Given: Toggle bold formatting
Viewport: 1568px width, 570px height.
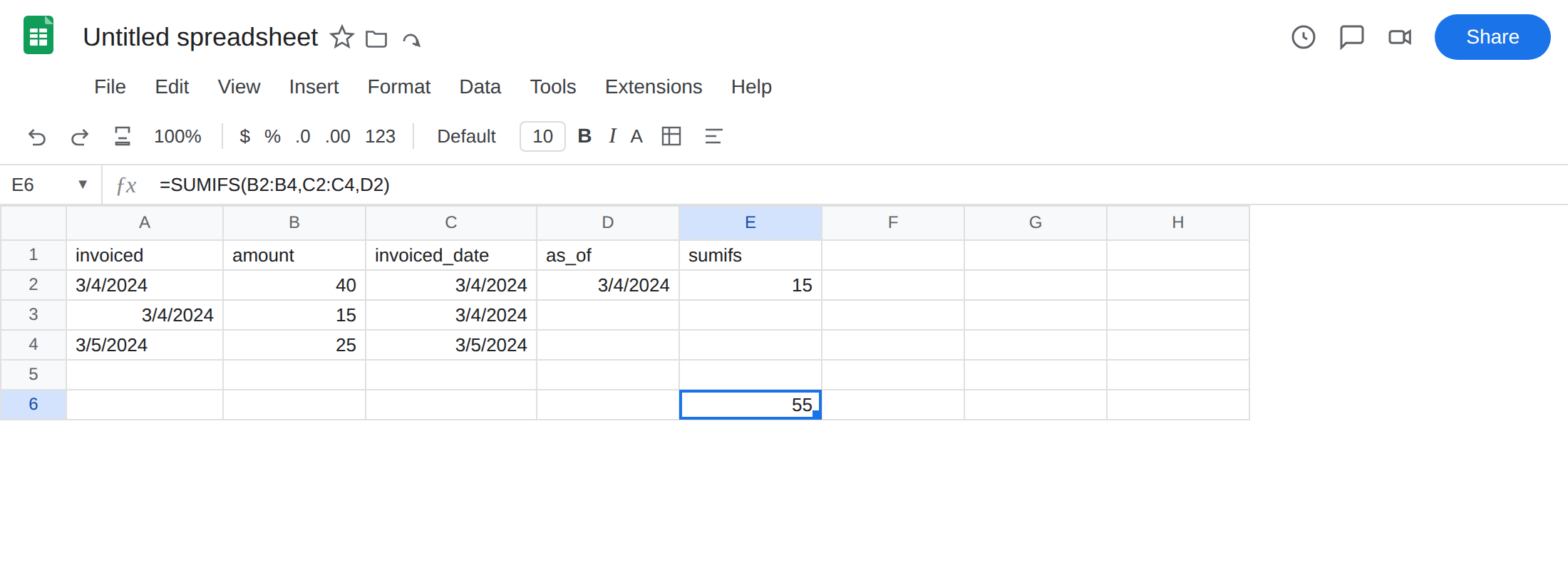Looking at the screenshot, I should (x=584, y=136).
